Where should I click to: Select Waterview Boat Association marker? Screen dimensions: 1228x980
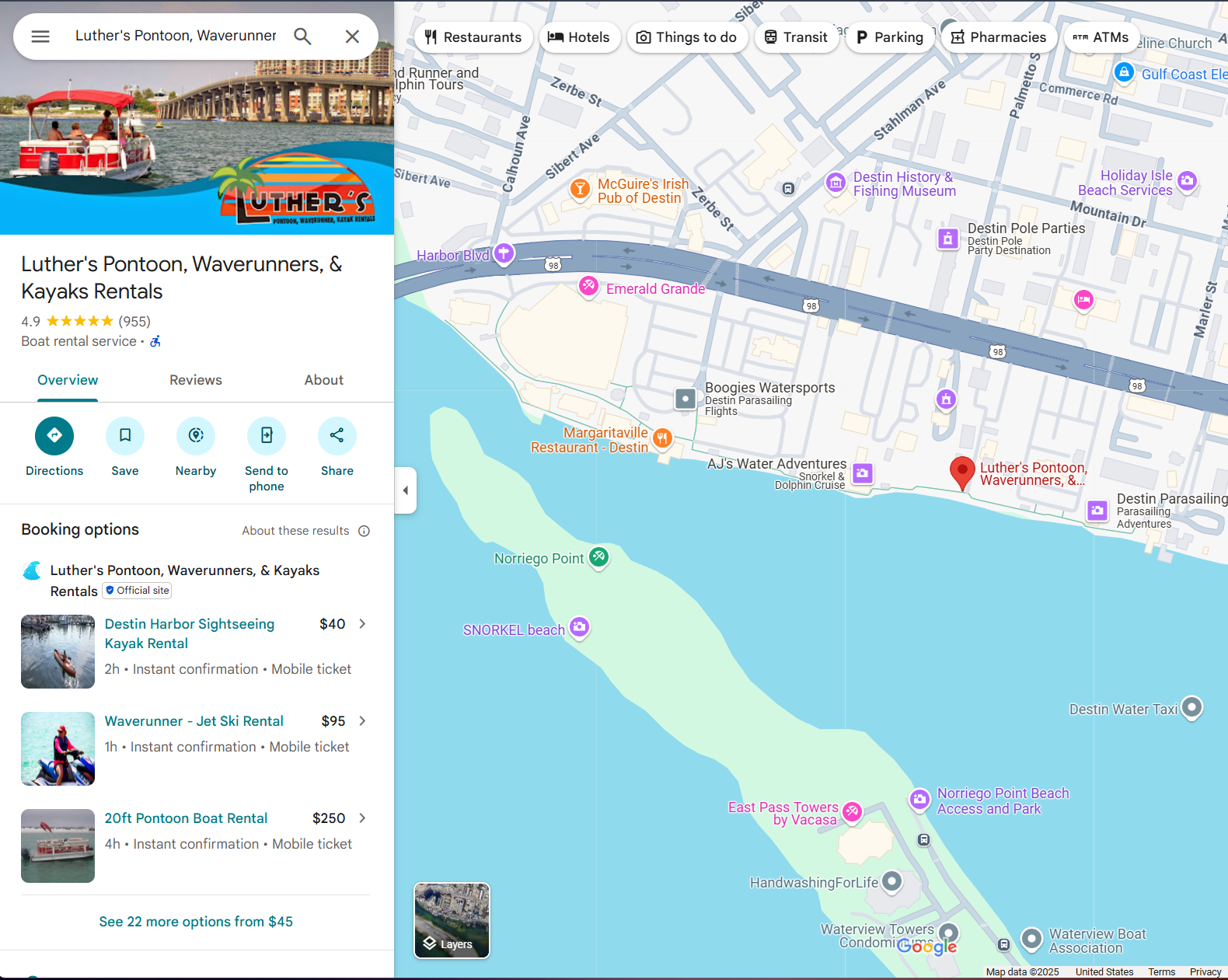point(1031,940)
